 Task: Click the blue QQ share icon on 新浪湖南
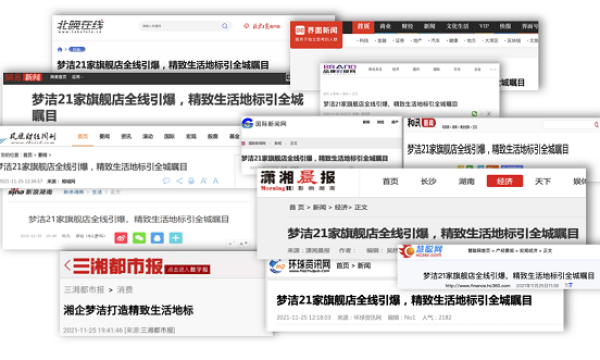click(x=157, y=238)
